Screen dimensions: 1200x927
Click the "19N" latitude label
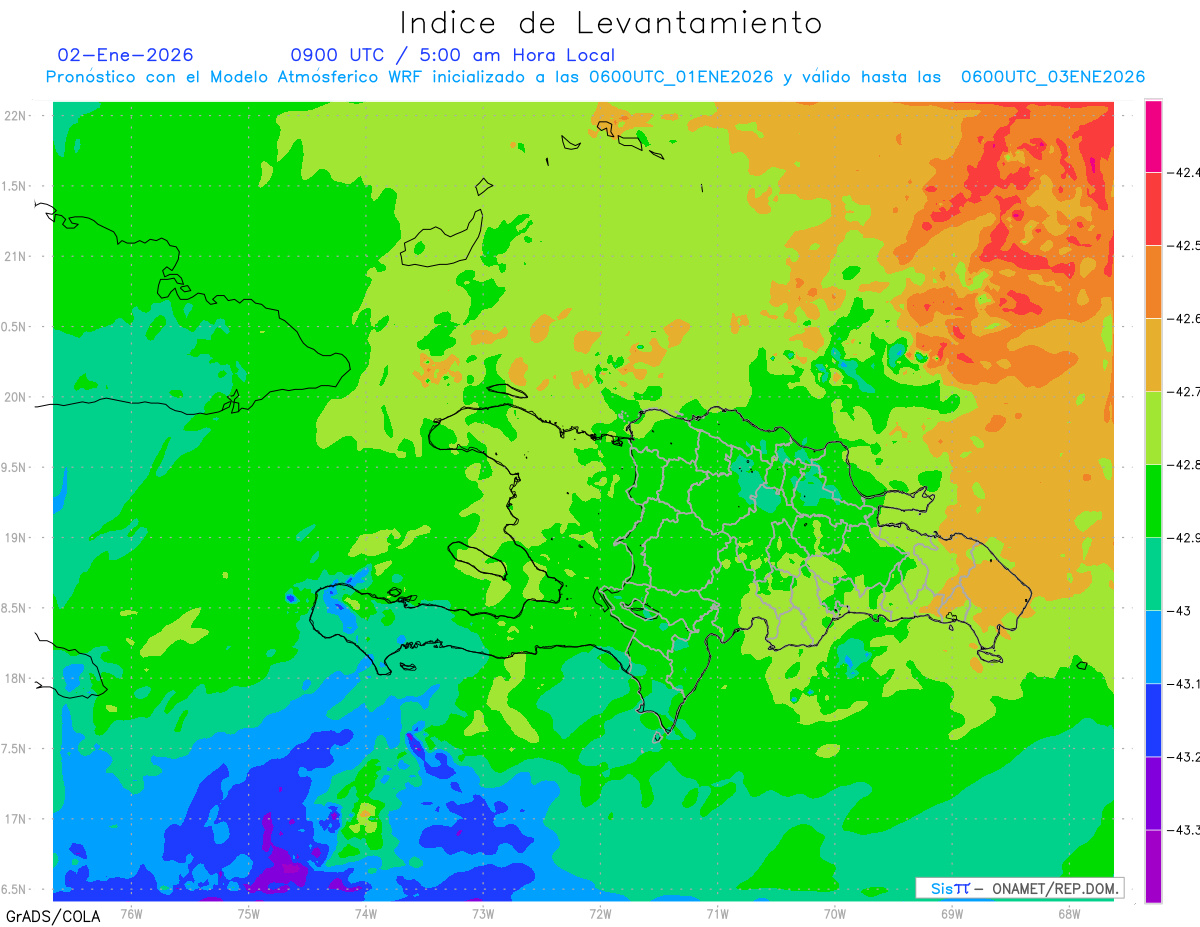[16, 538]
